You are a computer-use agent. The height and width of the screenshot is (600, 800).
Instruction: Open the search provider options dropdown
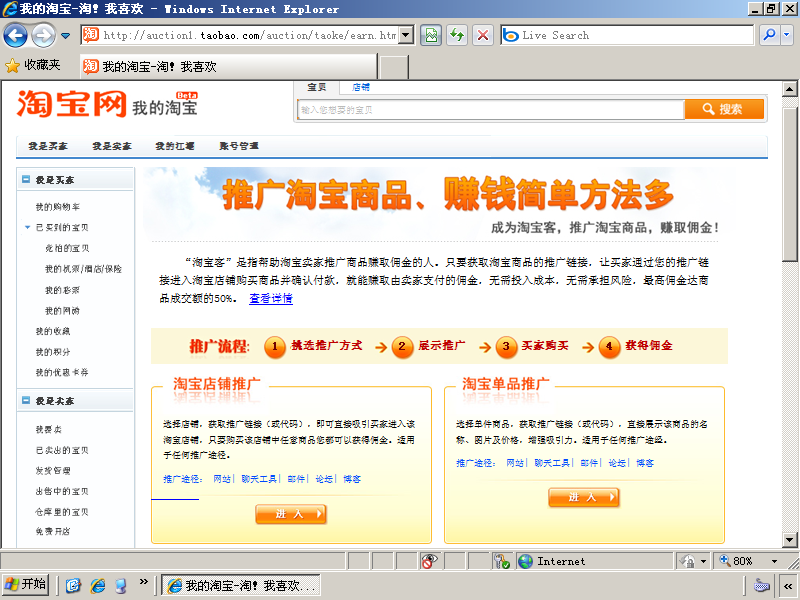[x=786, y=35]
